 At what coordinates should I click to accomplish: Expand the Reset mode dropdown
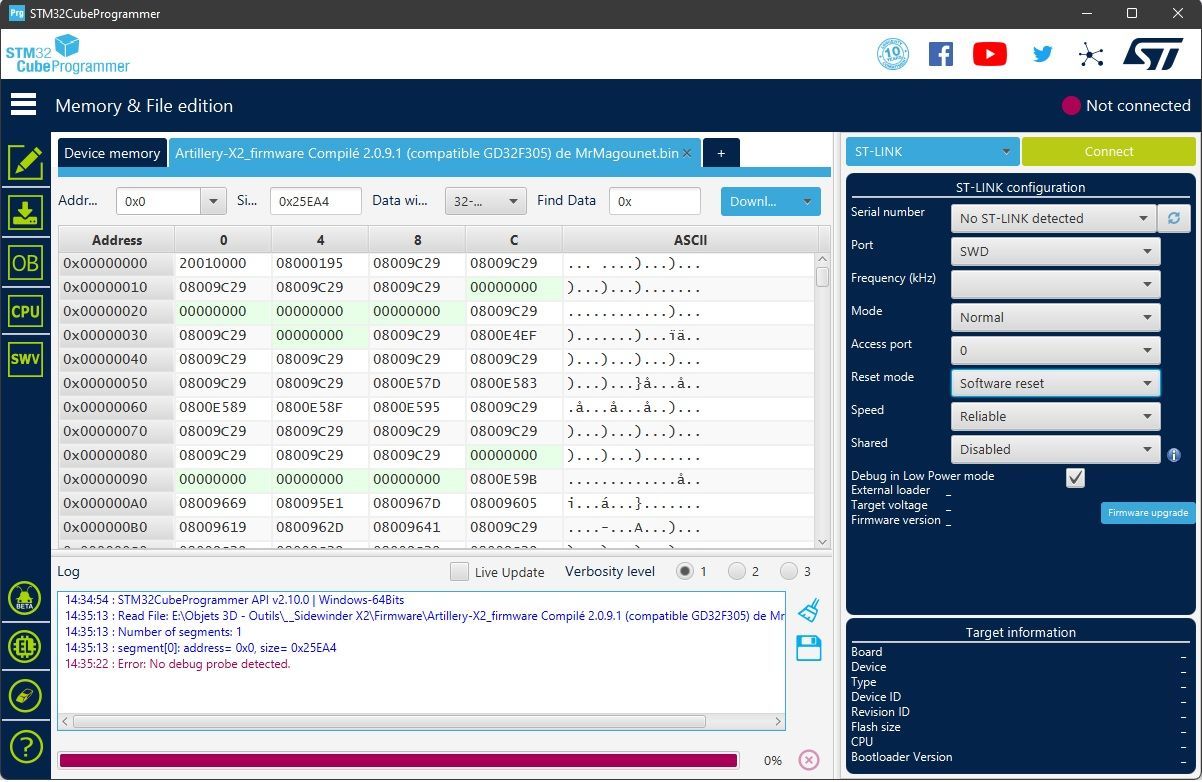pos(1055,383)
